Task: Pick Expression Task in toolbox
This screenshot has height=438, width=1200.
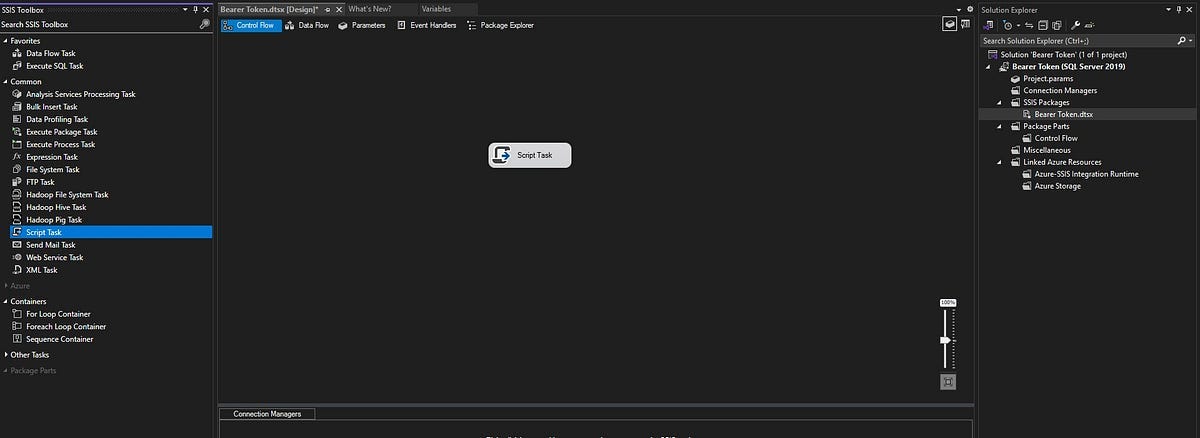Action: (x=51, y=157)
